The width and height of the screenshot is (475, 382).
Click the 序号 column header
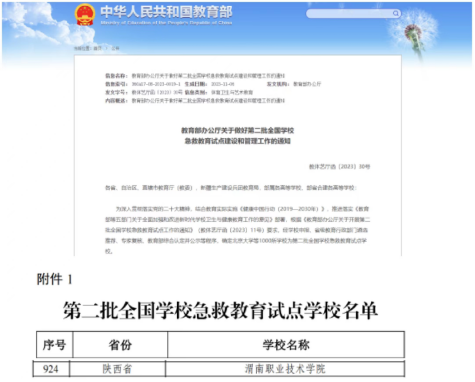point(54,345)
